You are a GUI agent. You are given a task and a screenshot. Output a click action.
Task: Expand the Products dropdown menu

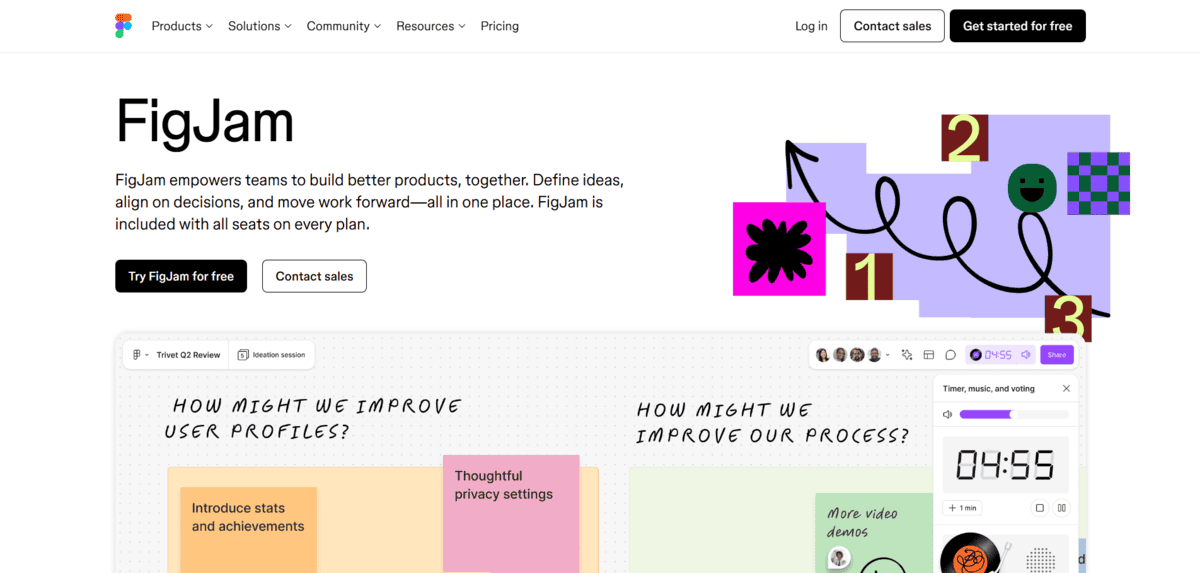pyautogui.click(x=182, y=26)
